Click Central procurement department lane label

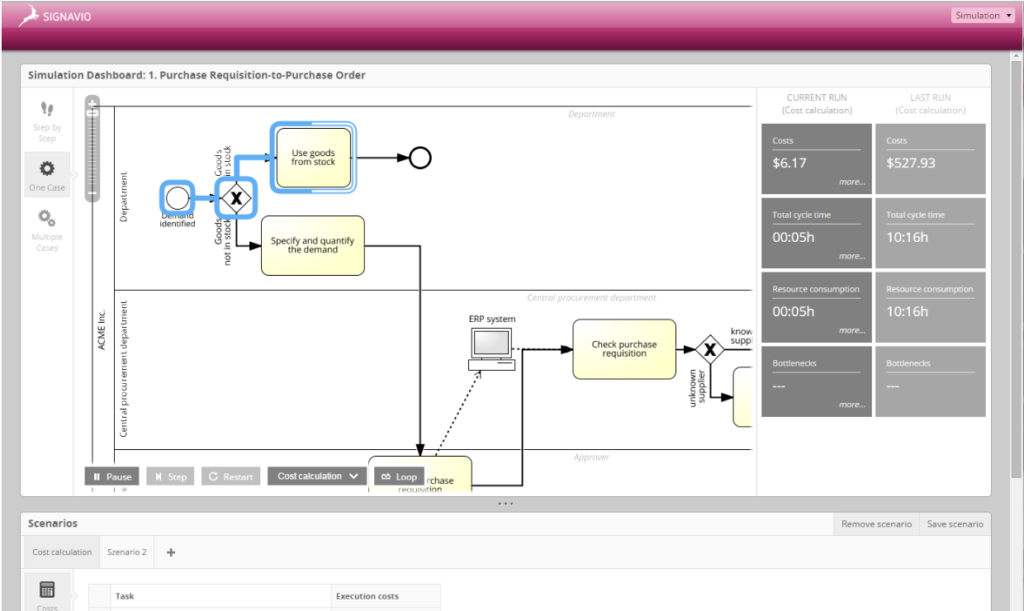124,369
